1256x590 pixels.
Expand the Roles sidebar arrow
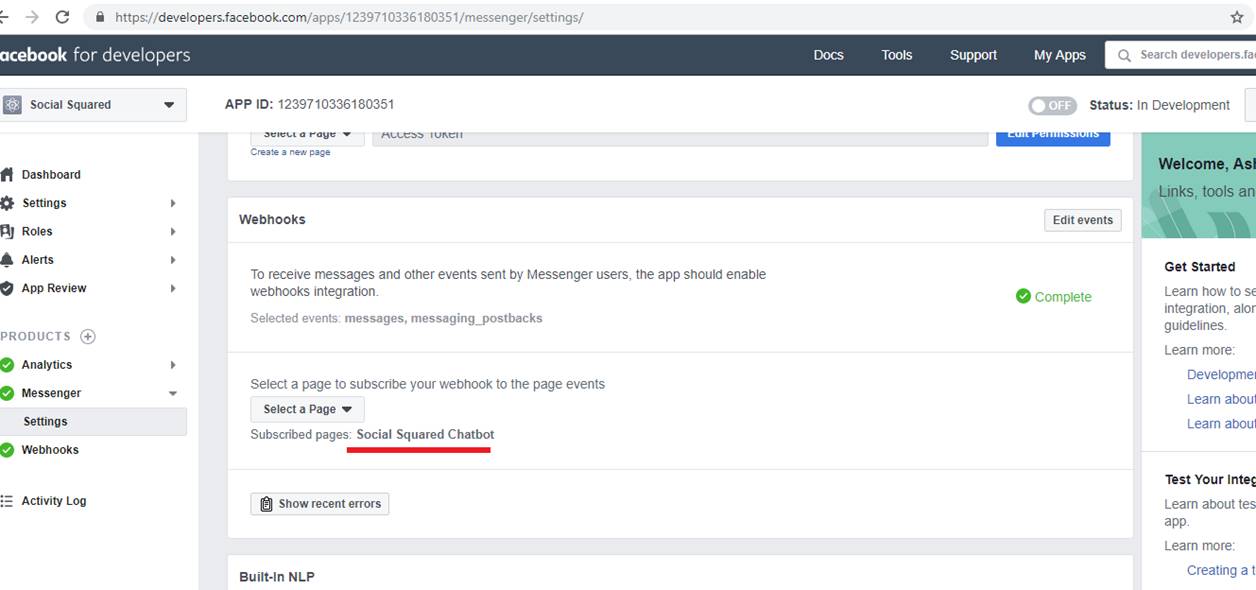(x=173, y=232)
